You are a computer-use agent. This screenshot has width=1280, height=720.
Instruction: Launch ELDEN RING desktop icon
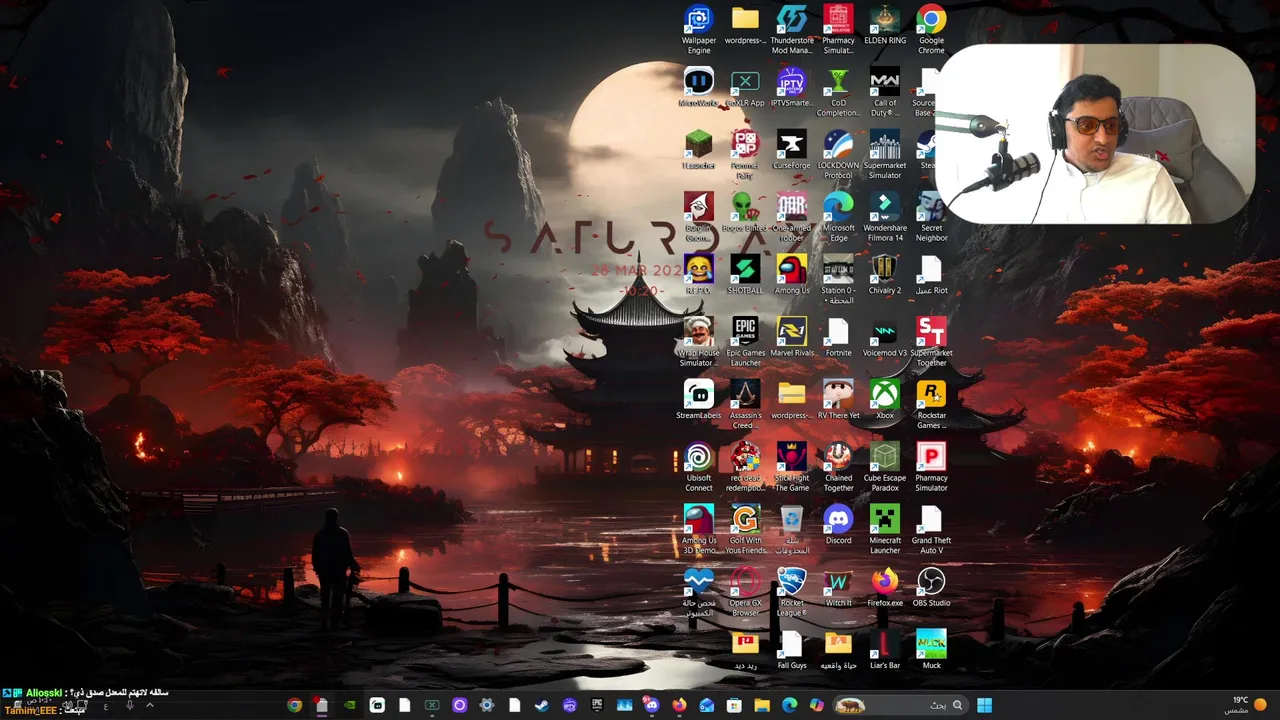click(884, 26)
